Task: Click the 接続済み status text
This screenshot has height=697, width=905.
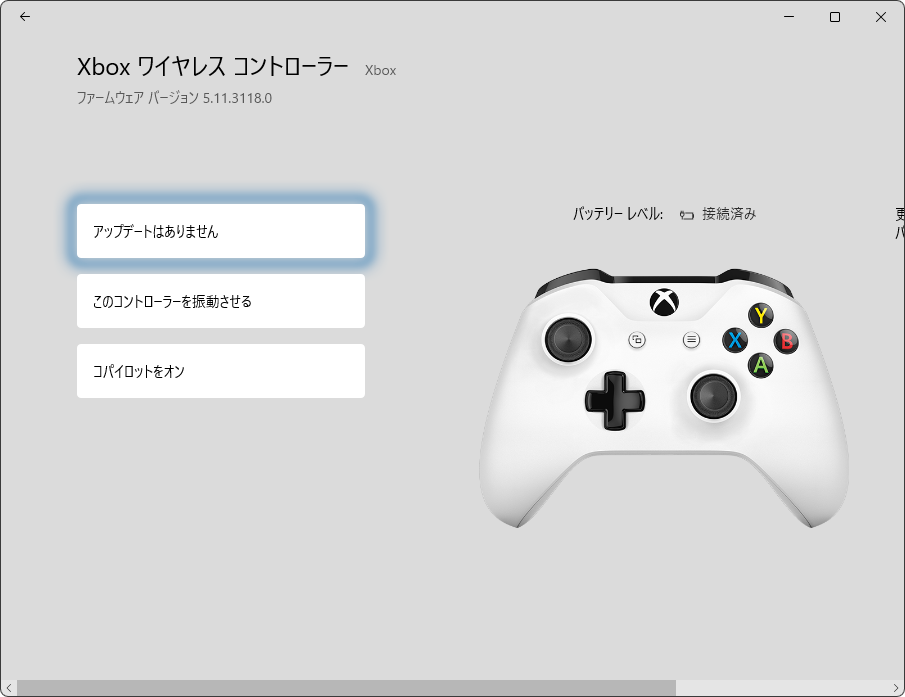Action: 729,214
